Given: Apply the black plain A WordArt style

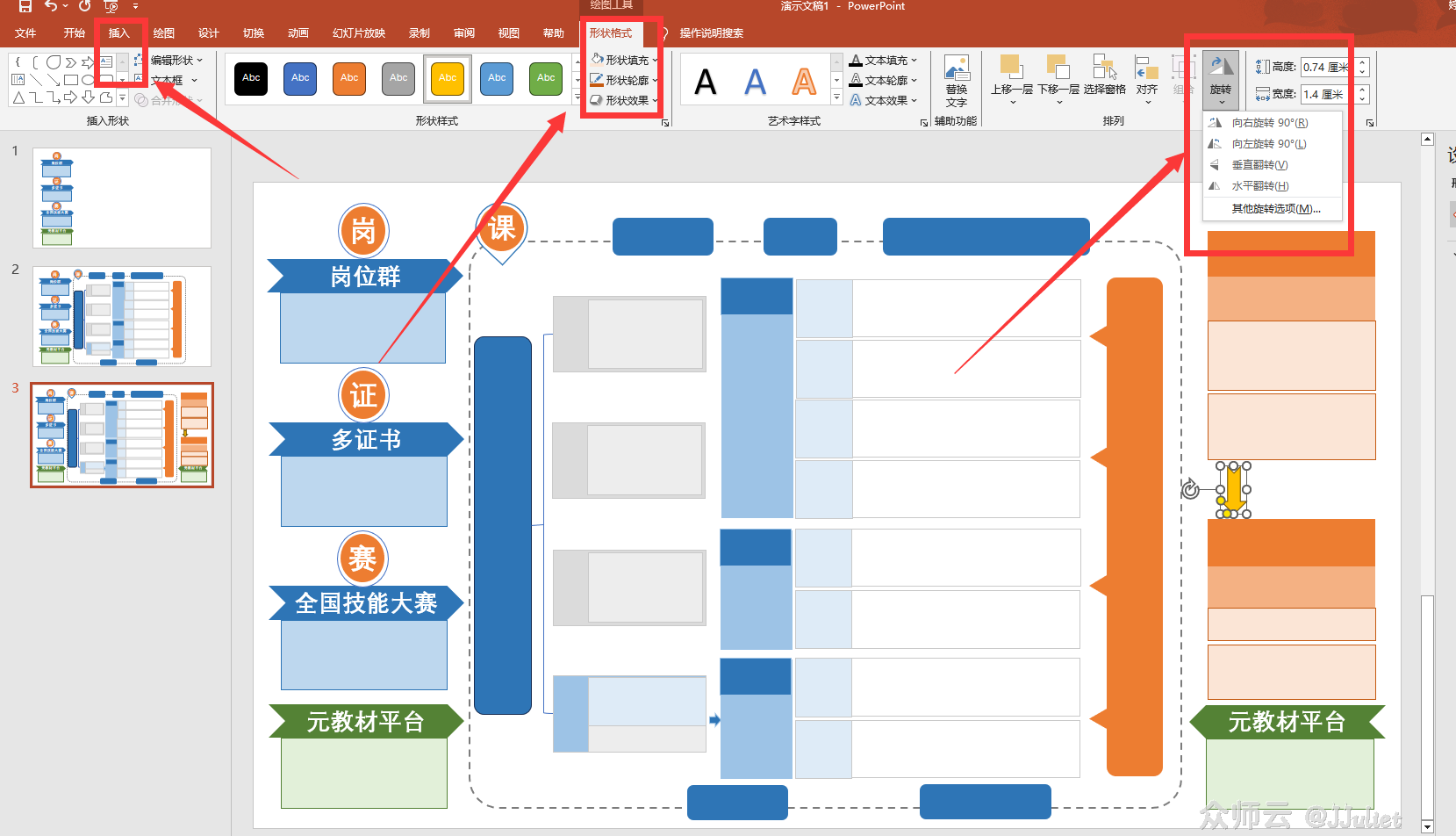Looking at the screenshot, I should (x=706, y=82).
